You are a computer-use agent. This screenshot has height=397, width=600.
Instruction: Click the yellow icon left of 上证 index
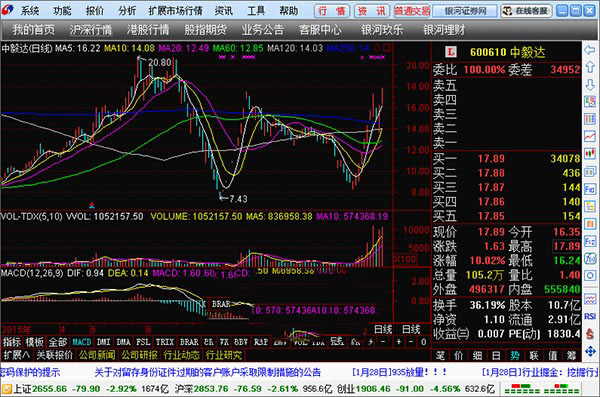tap(7, 389)
